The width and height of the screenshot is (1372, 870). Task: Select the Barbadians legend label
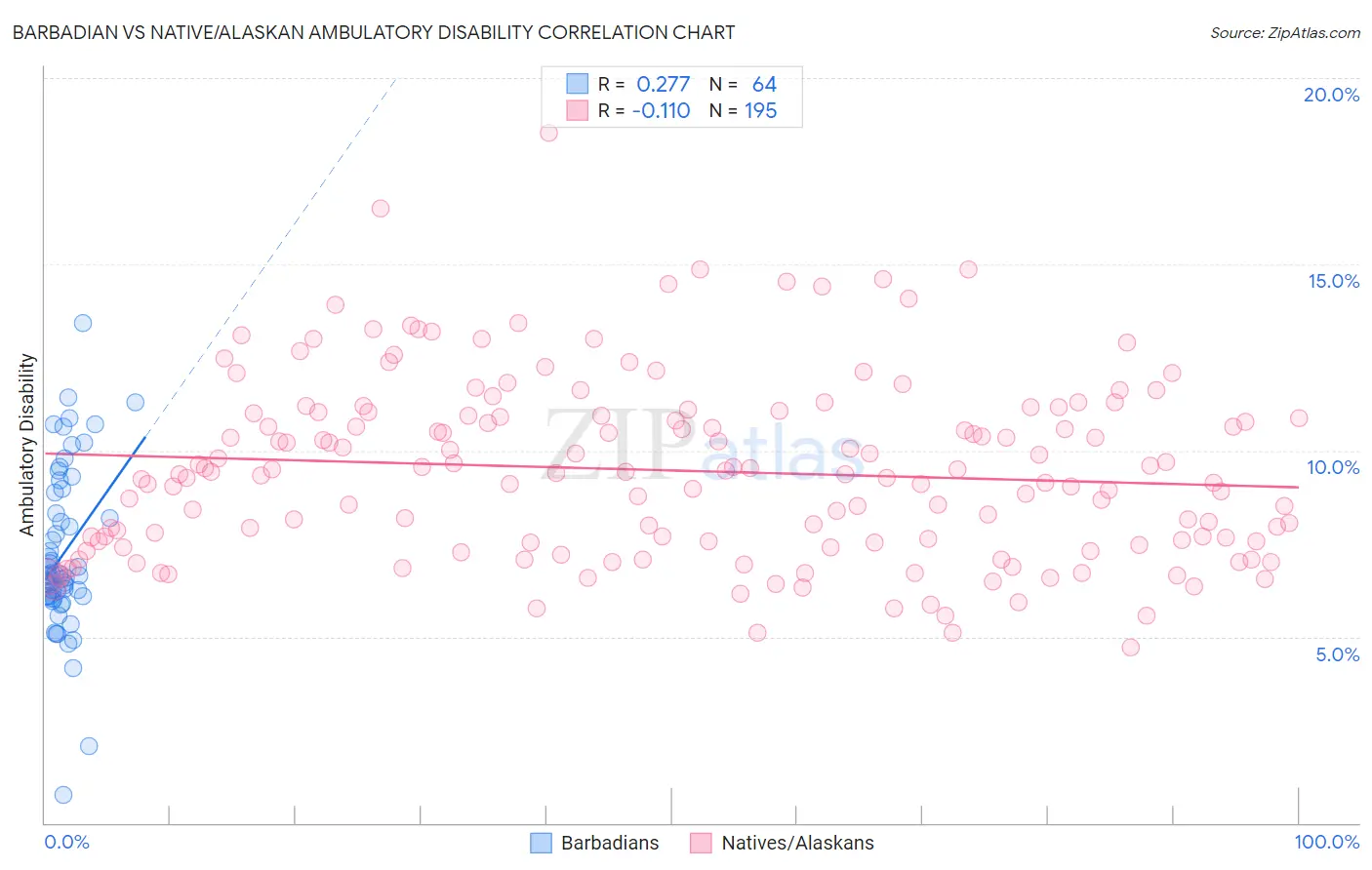(610, 843)
